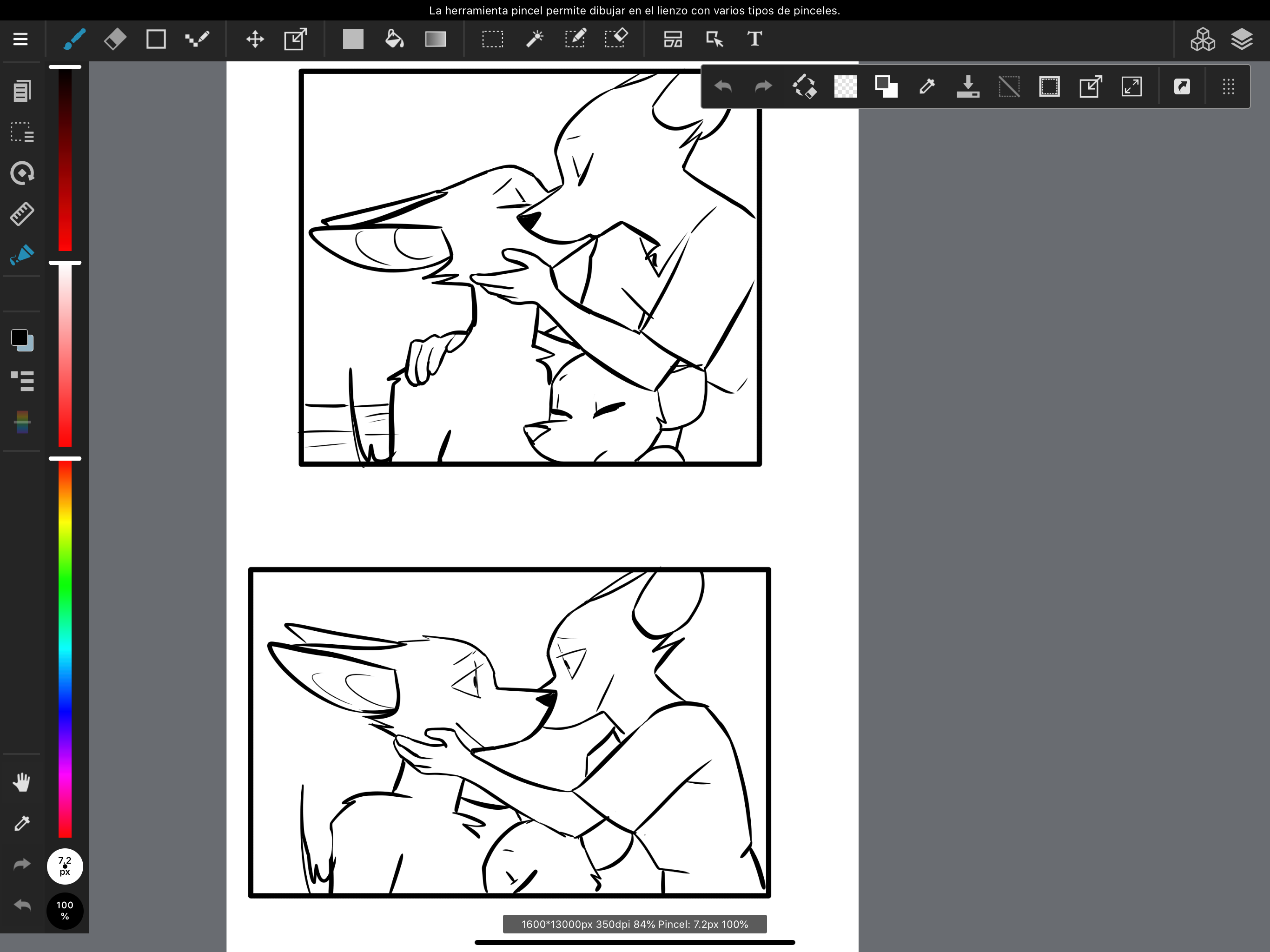Select the Text tool
The image size is (1270, 952).
click(754, 39)
